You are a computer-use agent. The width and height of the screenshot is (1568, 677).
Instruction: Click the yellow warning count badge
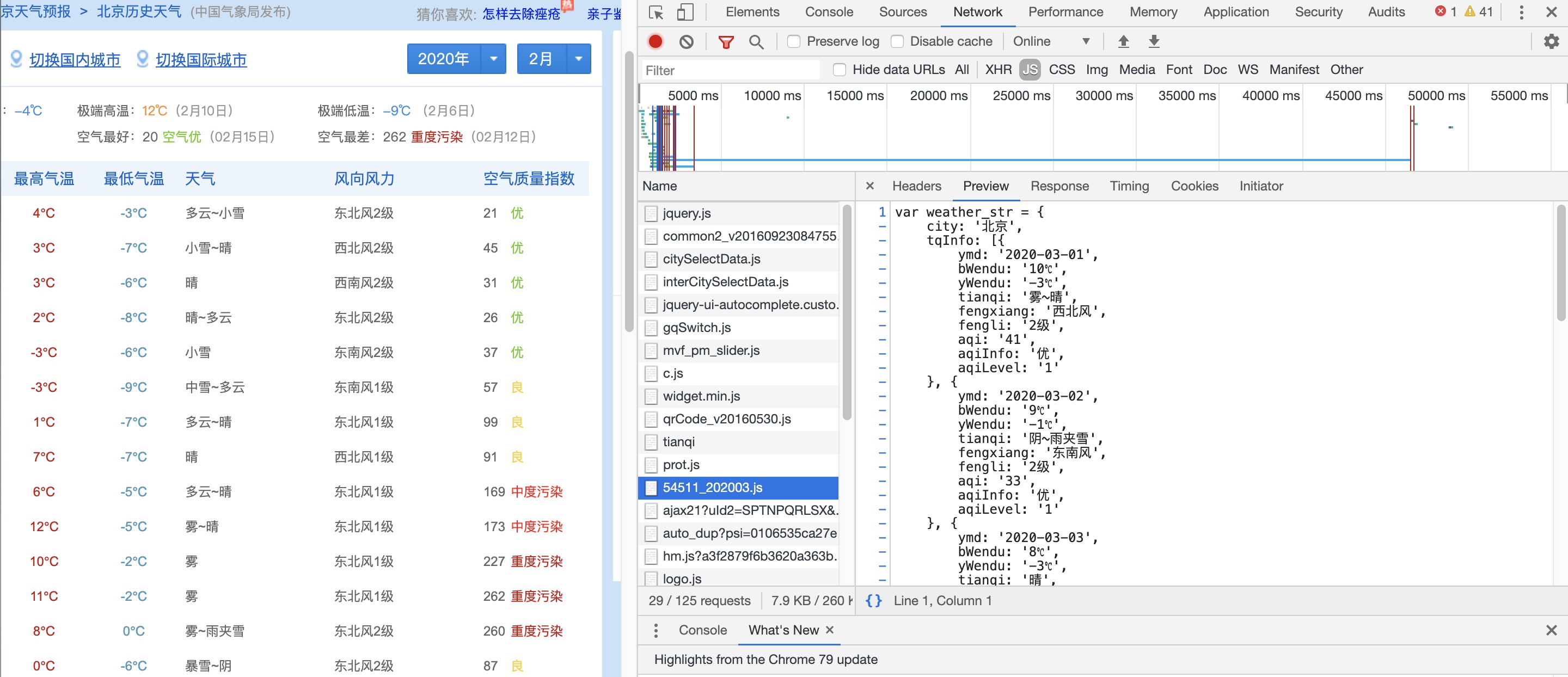1479,11
